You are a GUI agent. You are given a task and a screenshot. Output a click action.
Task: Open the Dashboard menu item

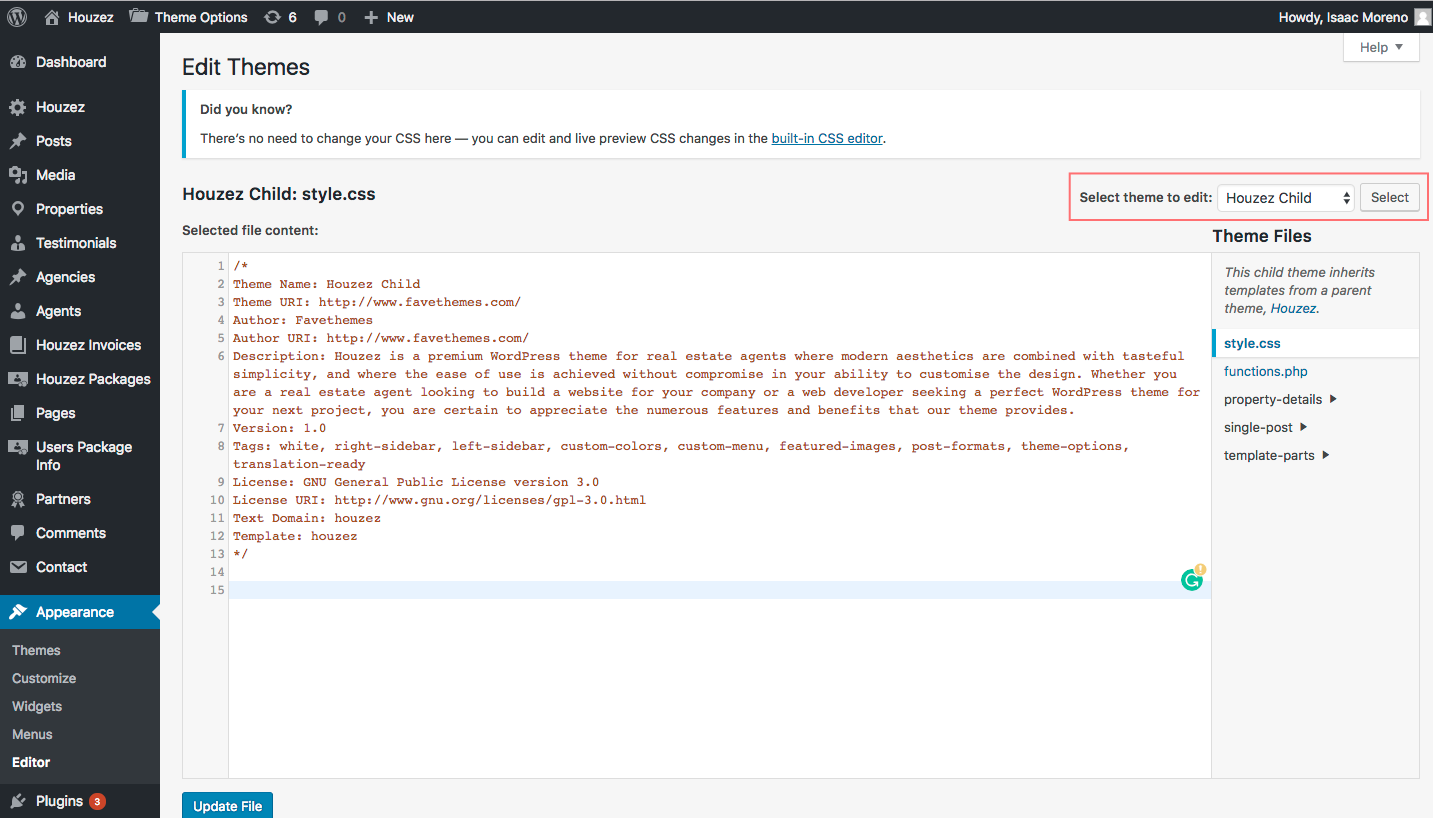(x=80, y=62)
